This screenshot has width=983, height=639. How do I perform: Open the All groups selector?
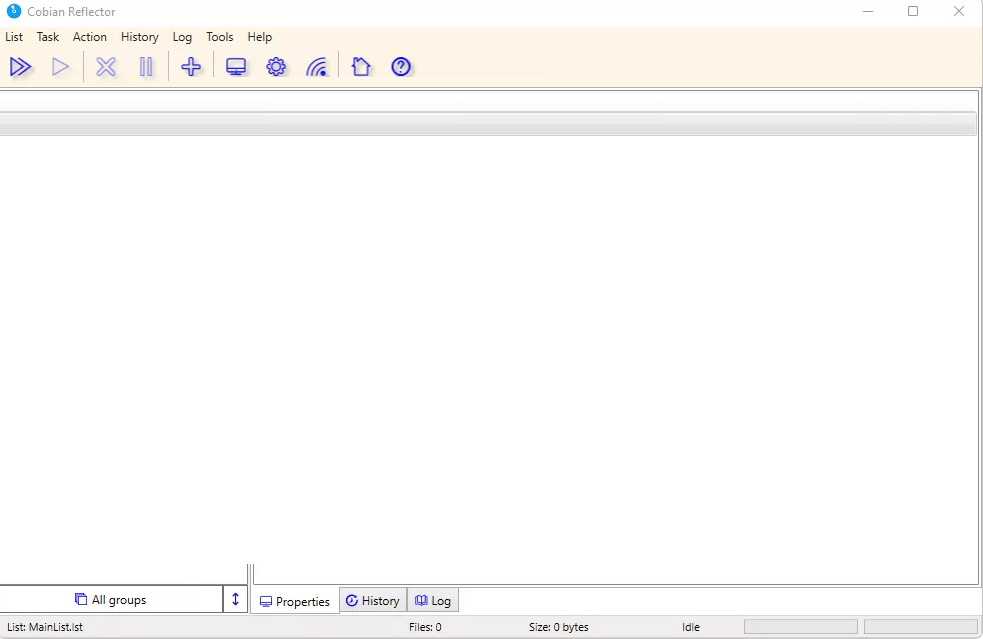tap(111, 600)
